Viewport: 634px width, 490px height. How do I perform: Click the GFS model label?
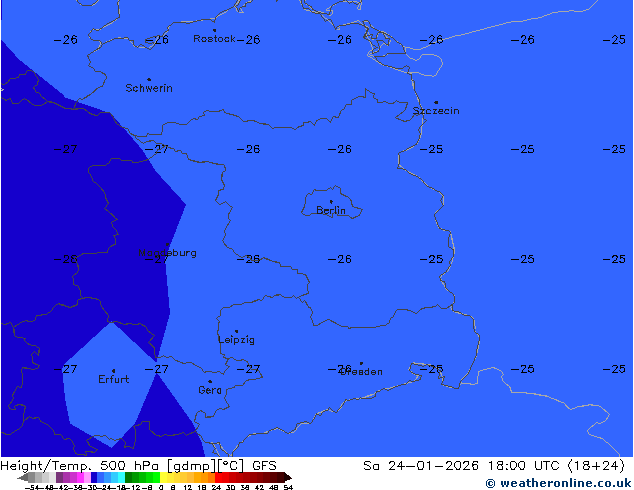coord(264,466)
